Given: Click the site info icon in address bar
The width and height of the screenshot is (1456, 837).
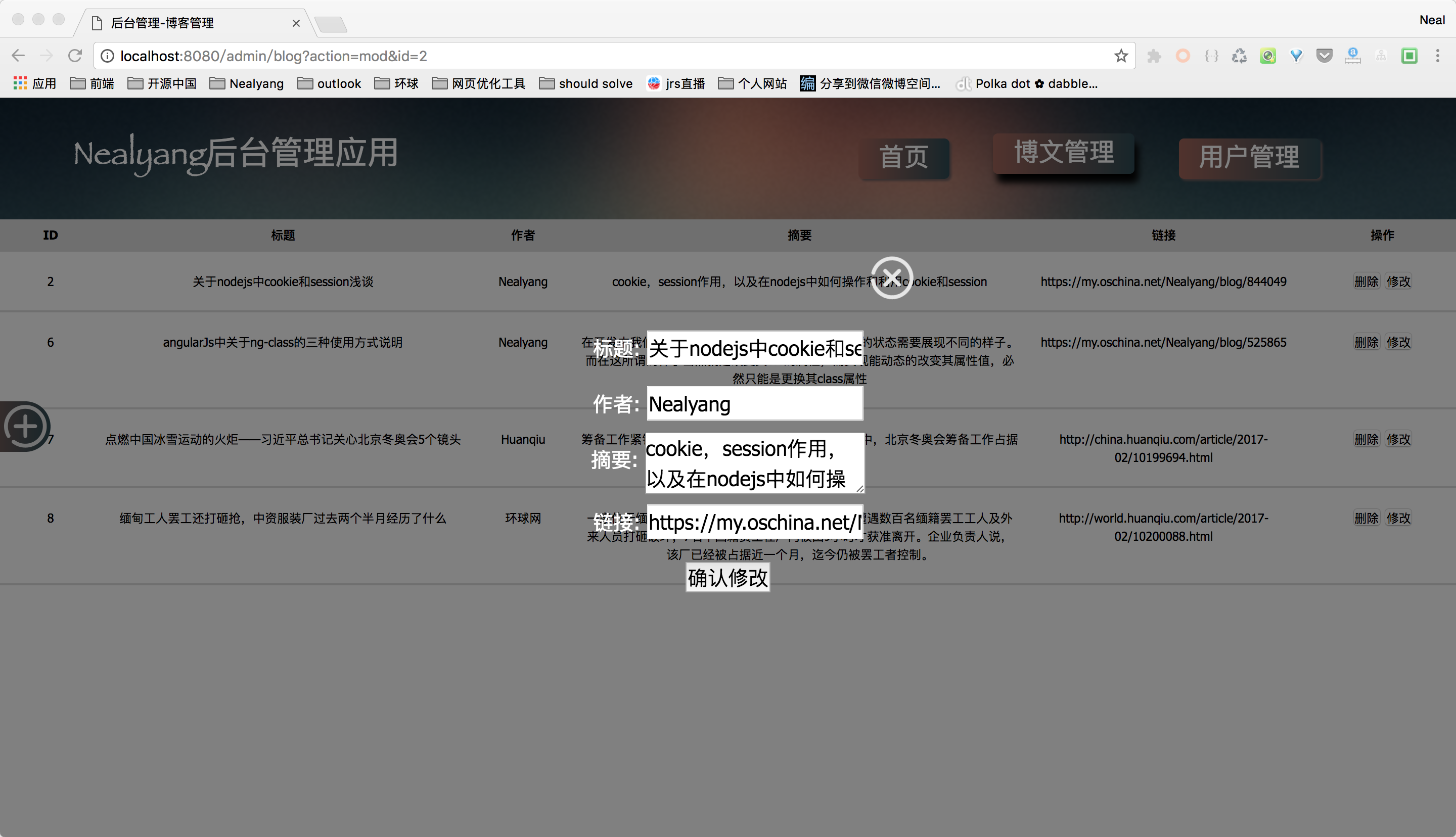Looking at the screenshot, I should (108, 56).
